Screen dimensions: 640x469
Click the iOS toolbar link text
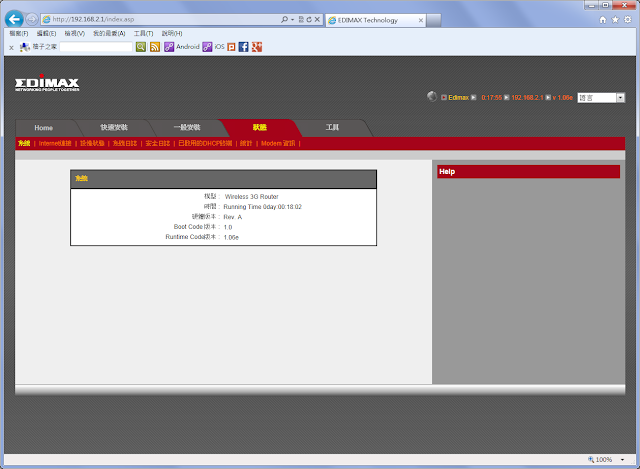(x=219, y=47)
